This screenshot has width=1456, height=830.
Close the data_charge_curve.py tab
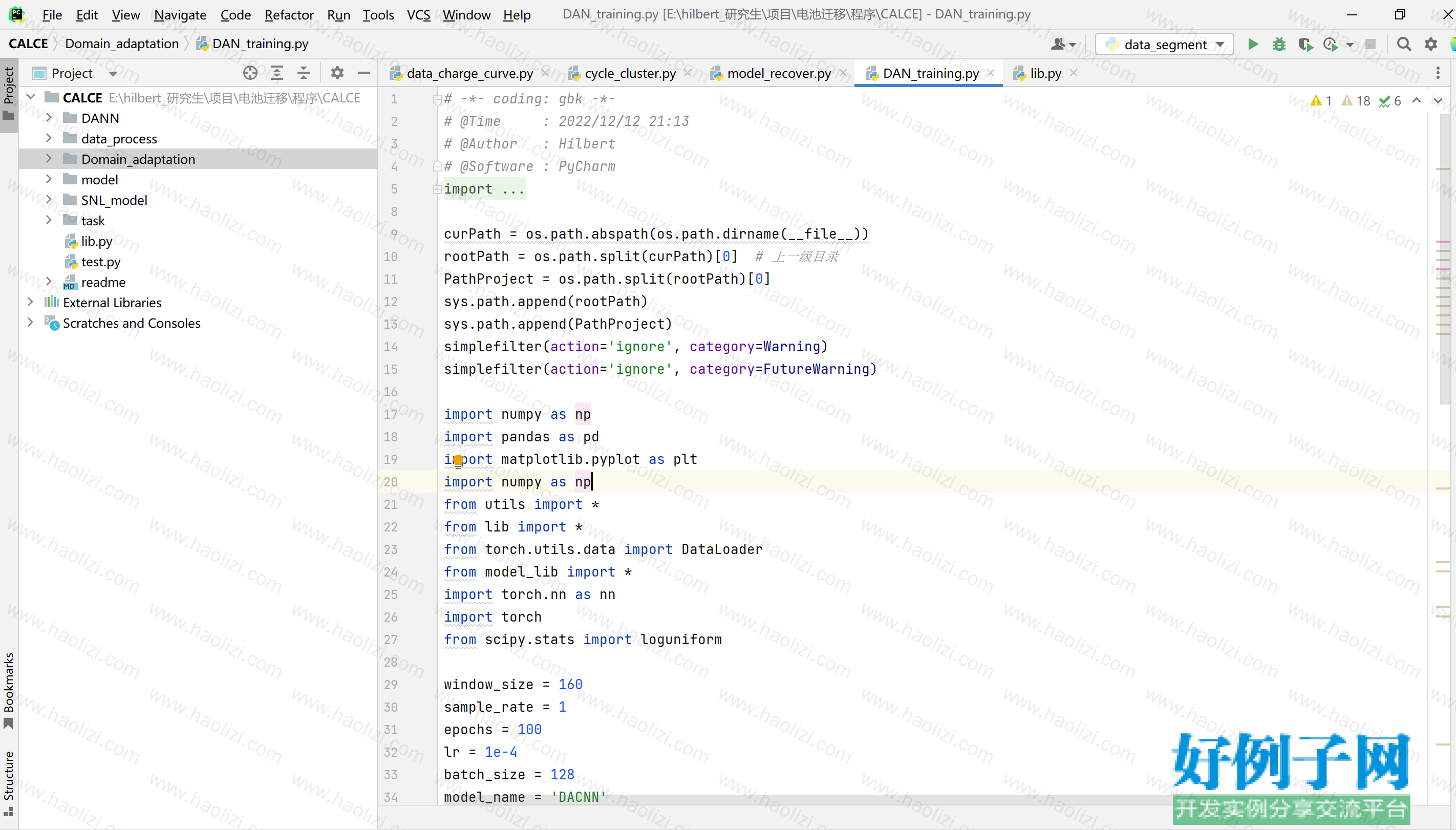tap(545, 73)
